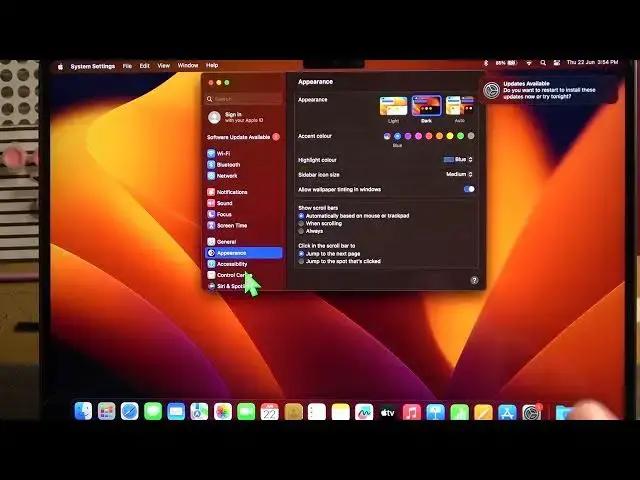Open Photos from the Dock
The width and height of the screenshot is (640, 480).
(223, 411)
